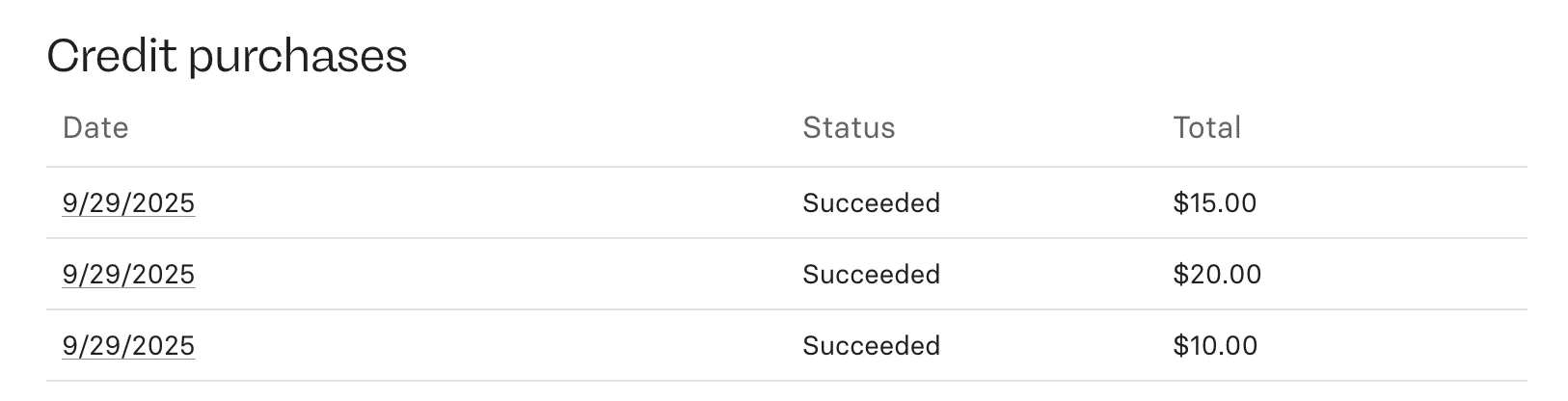The width and height of the screenshot is (1568, 401).
Task: Click the Succeeded status of the $10.00 purchase
Action: click(x=871, y=346)
